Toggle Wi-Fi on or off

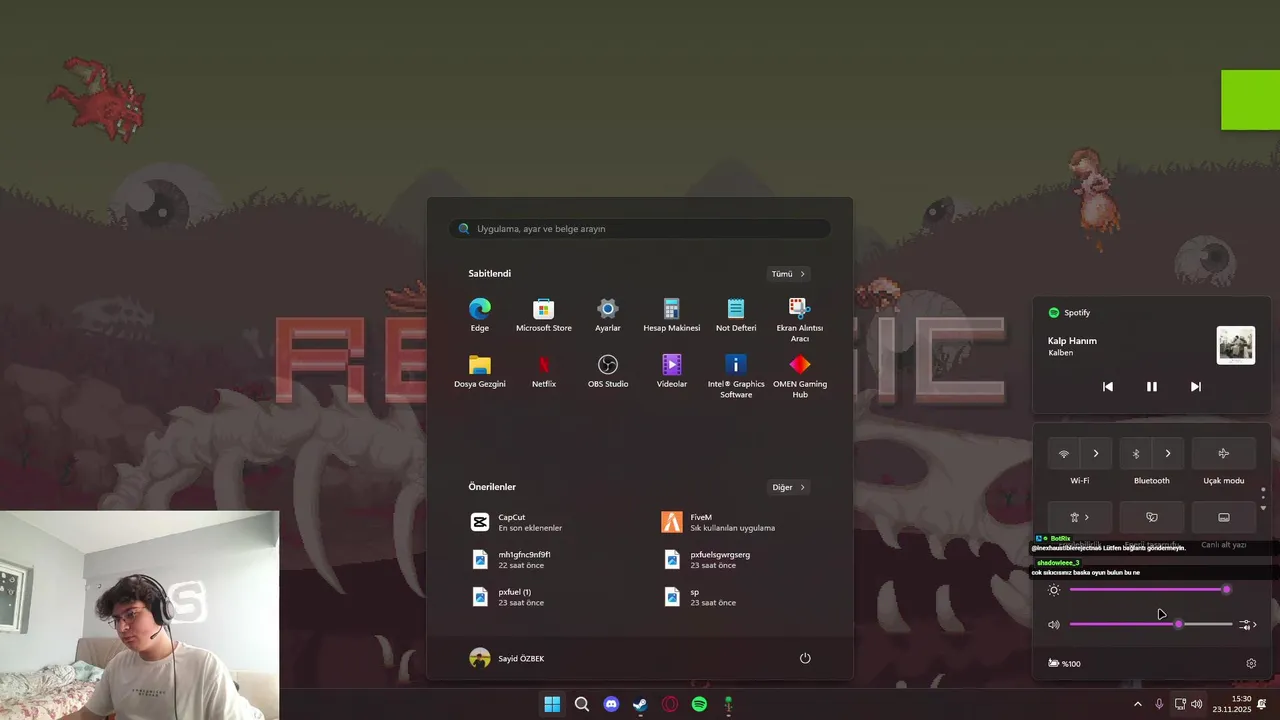[1064, 454]
